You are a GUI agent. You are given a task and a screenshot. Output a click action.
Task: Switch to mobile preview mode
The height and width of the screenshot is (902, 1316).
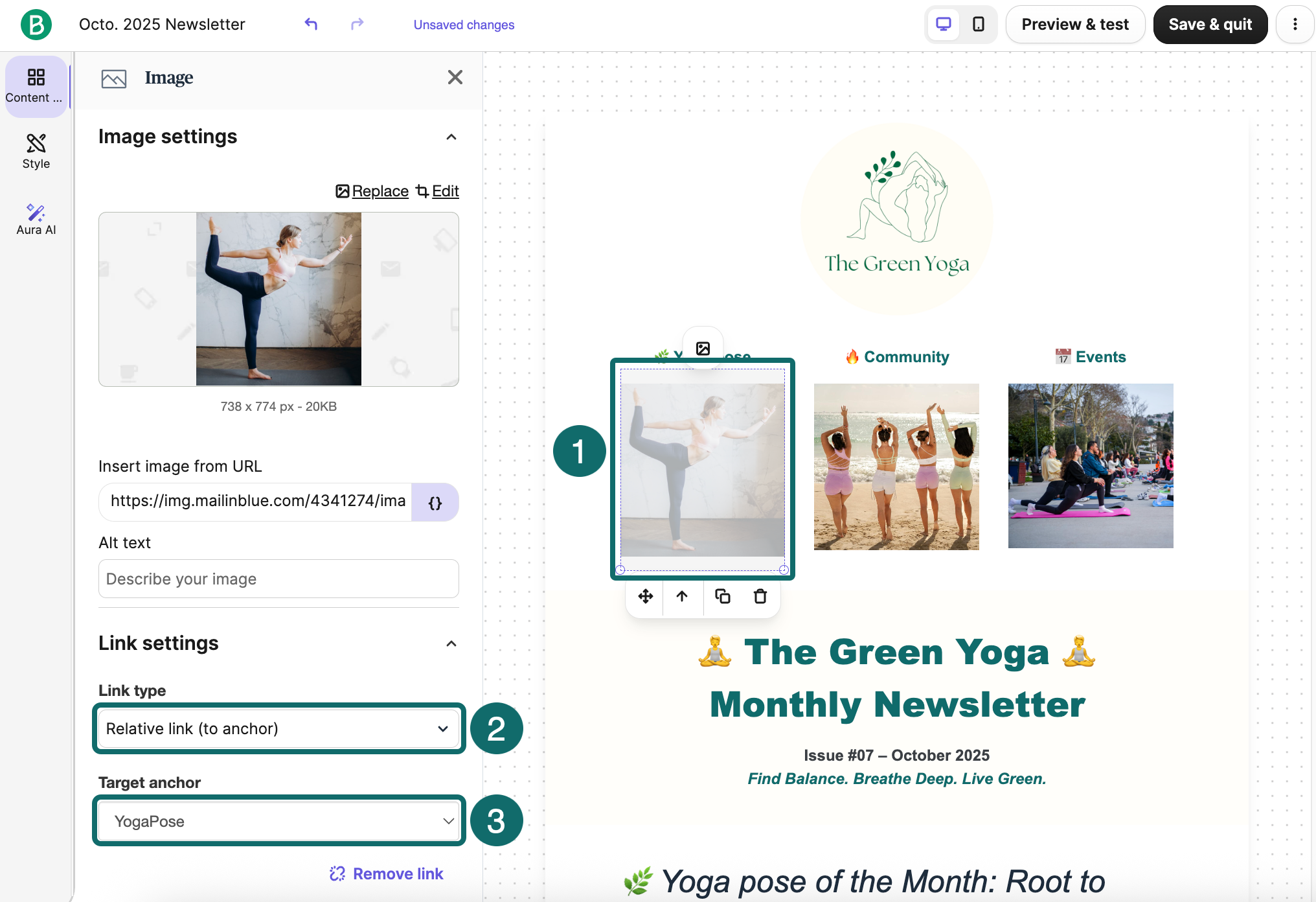click(x=979, y=25)
